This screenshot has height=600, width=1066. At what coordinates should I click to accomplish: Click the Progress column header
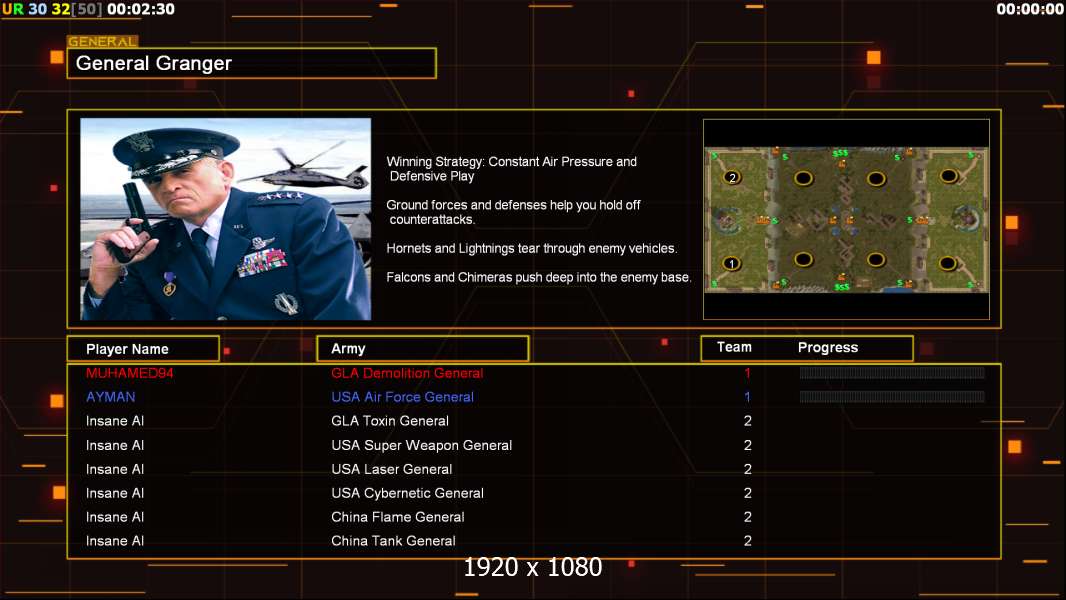tap(828, 347)
